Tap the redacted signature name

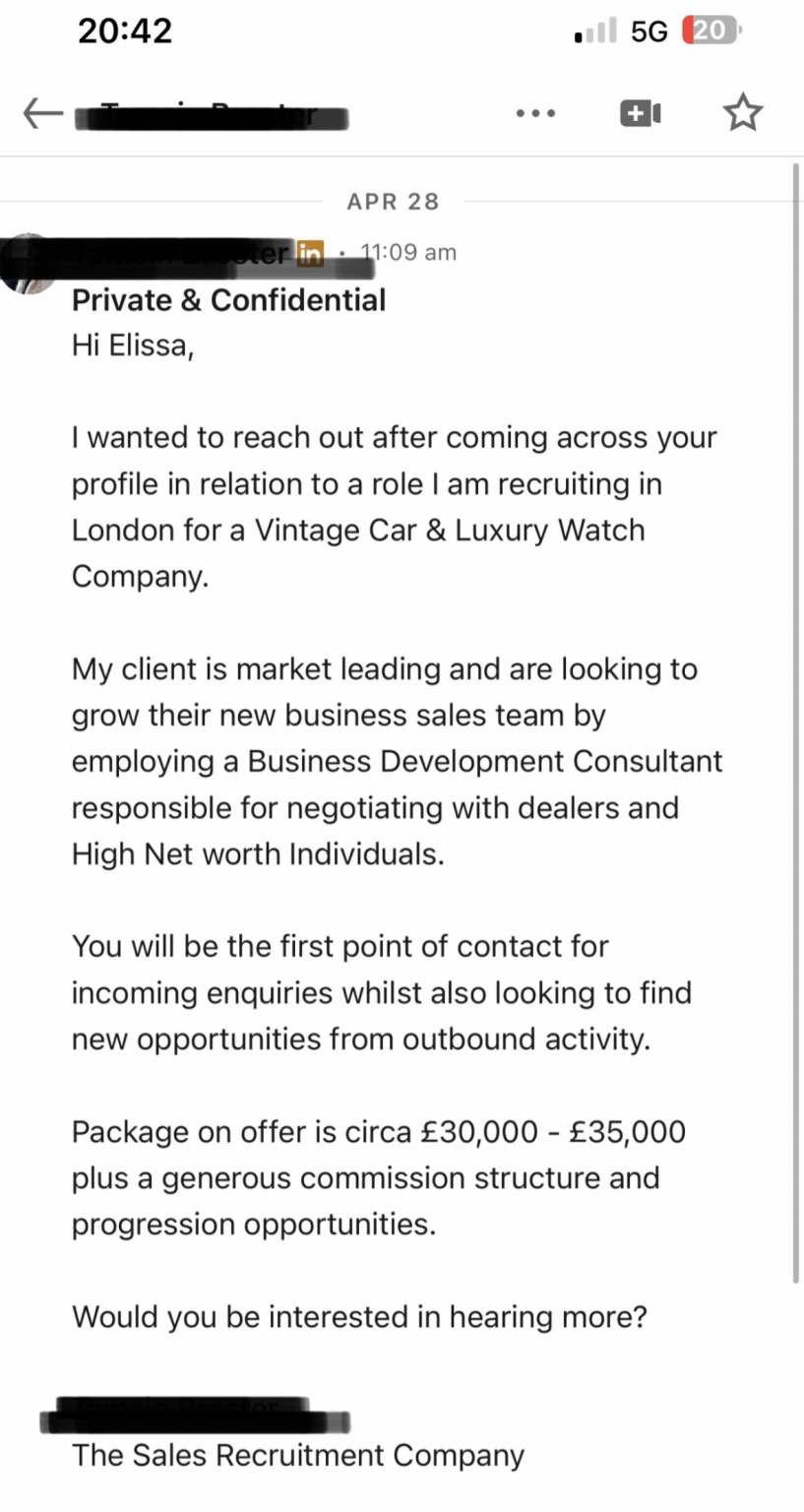coord(195,1416)
